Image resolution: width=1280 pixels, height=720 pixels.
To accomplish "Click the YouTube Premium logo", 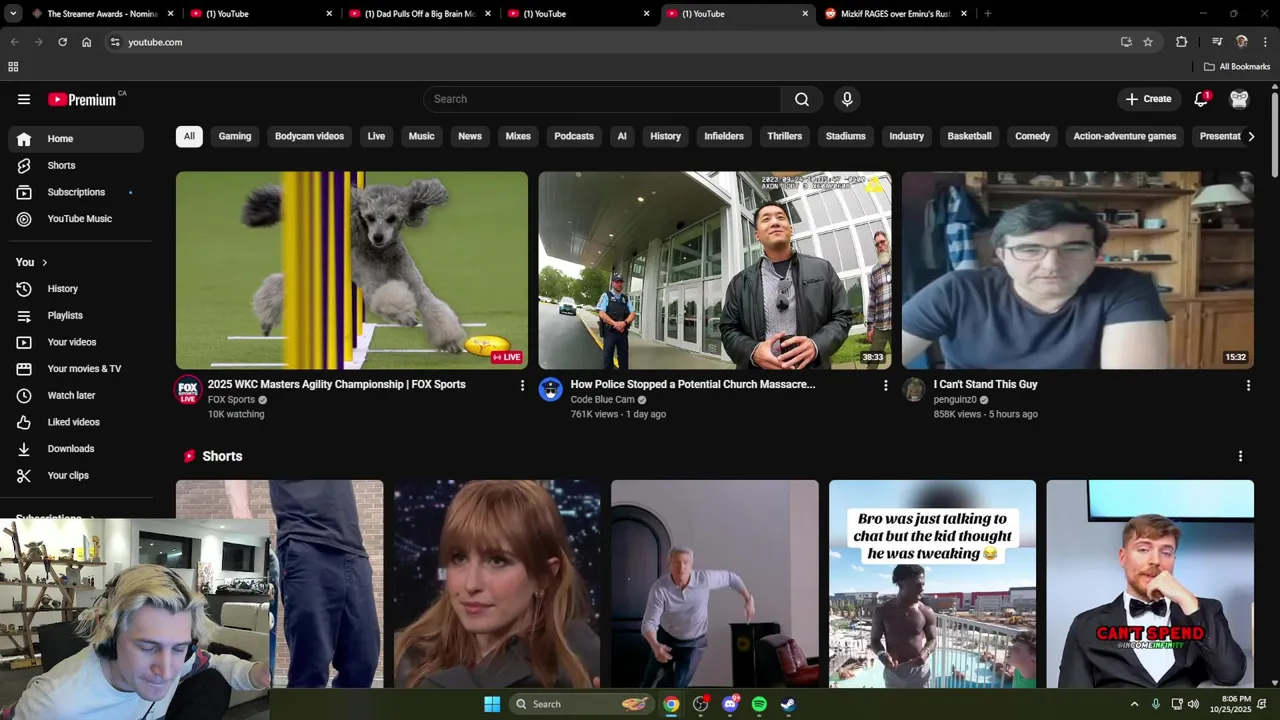I will (x=82, y=99).
